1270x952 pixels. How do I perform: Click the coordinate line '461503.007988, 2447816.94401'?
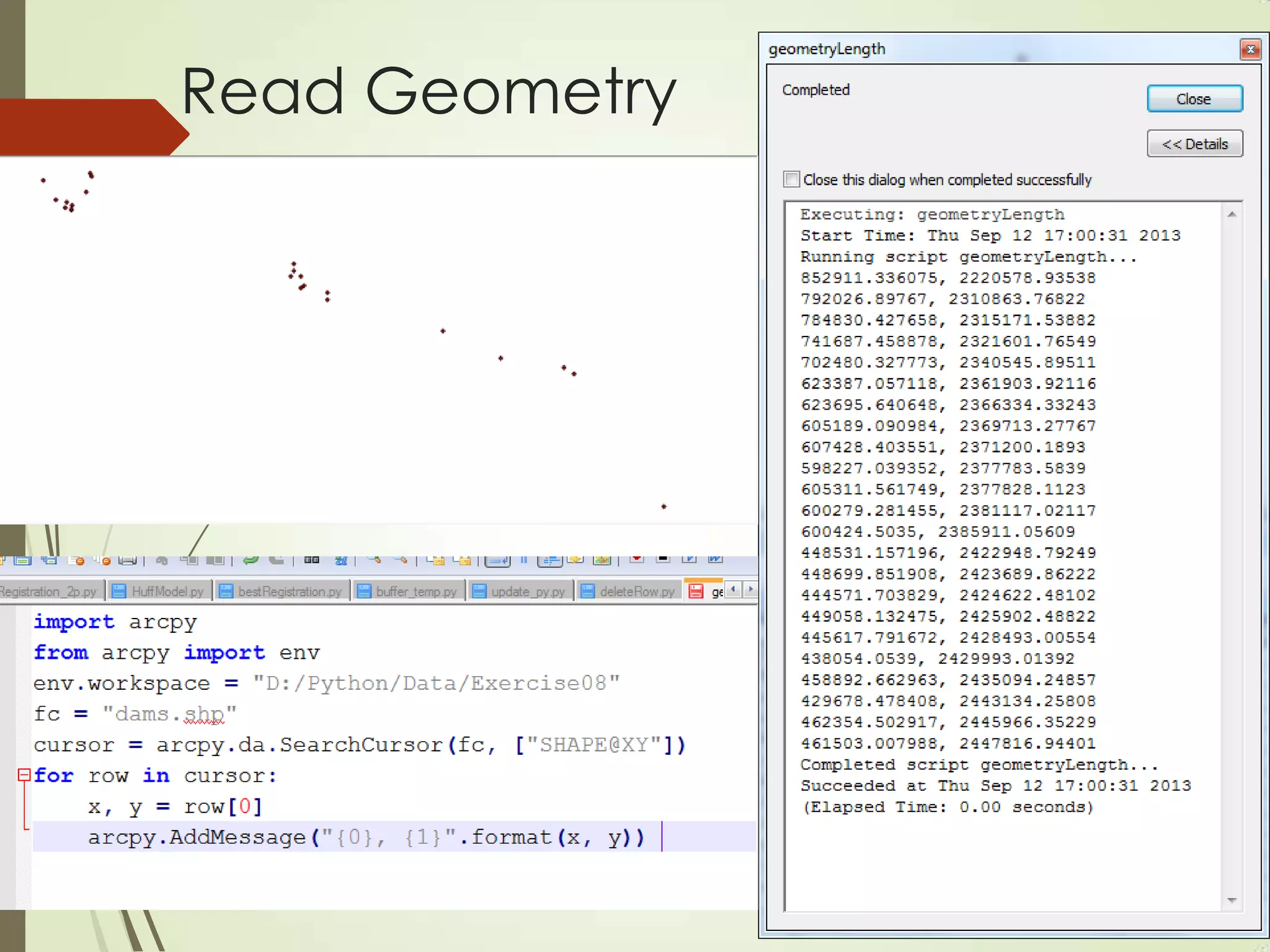pyautogui.click(x=948, y=743)
